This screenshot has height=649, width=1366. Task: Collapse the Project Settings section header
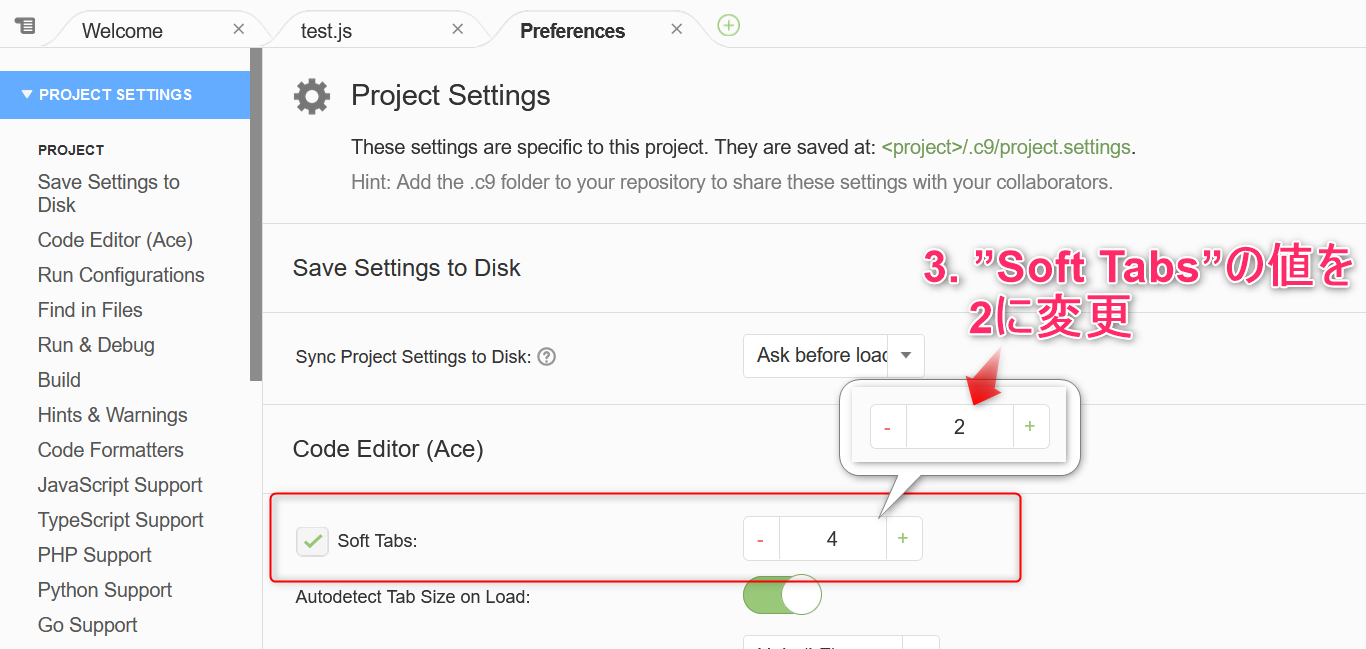(115, 95)
